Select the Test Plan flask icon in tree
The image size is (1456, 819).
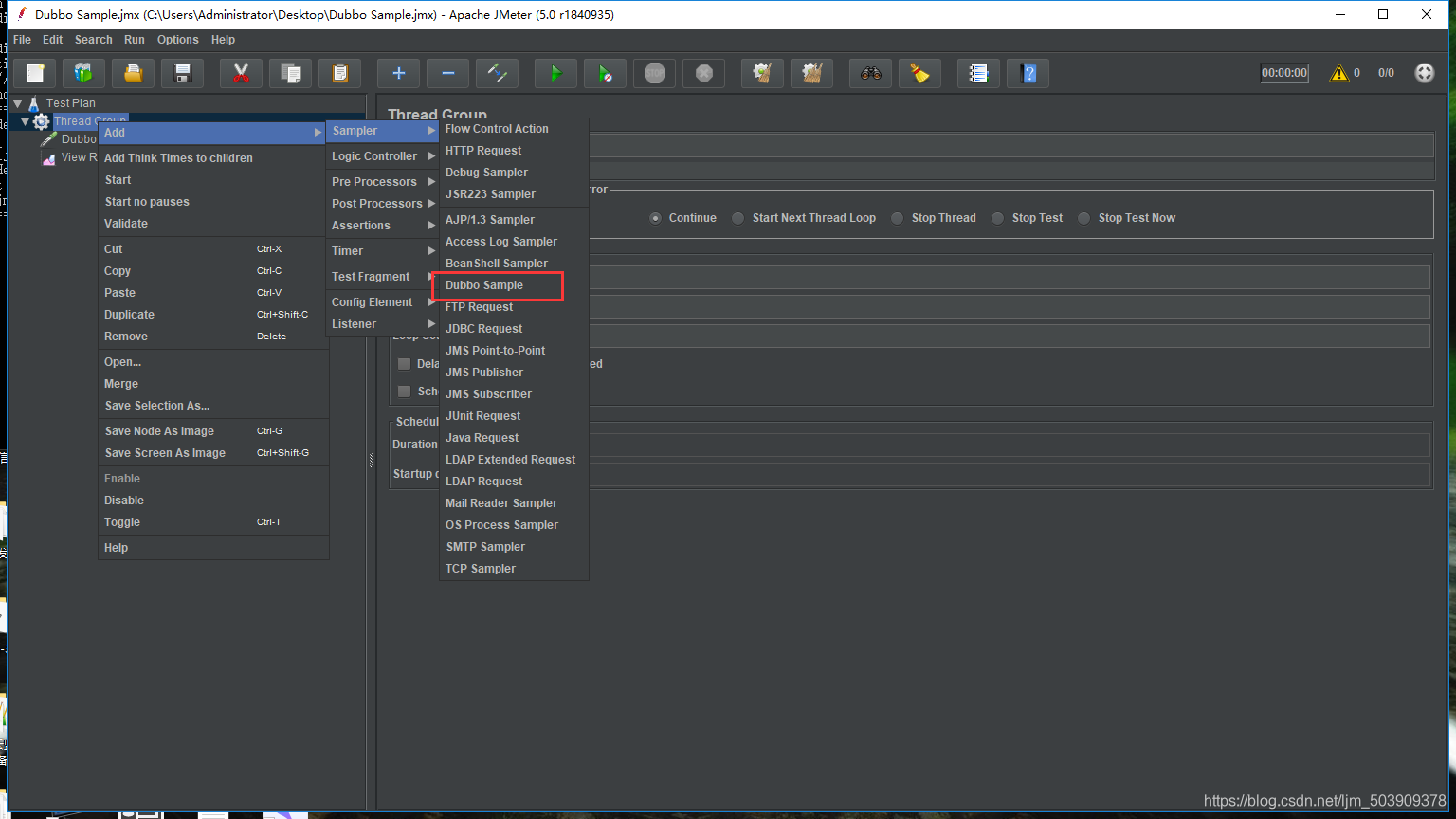click(x=34, y=103)
